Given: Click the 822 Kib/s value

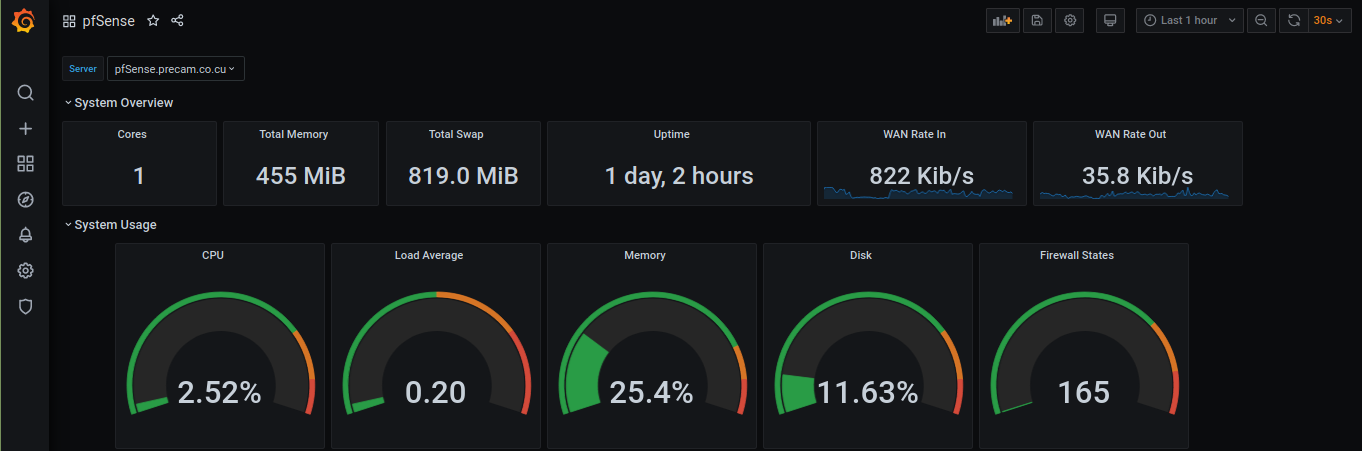Looking at the screenshot, I should coord(922,176).
